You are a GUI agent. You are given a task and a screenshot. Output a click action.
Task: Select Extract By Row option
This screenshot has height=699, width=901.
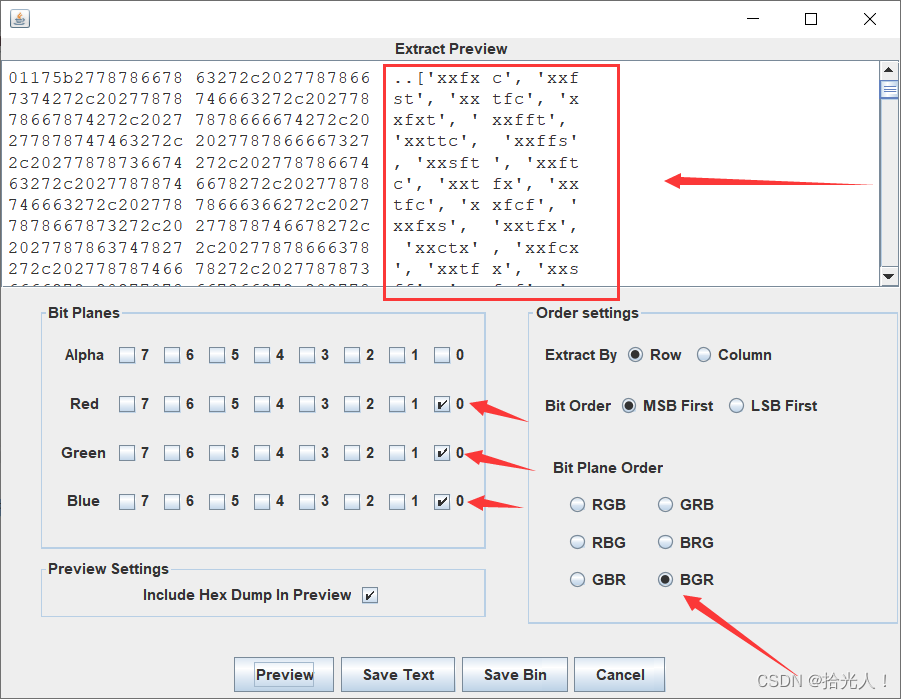[x=635, y=355]
